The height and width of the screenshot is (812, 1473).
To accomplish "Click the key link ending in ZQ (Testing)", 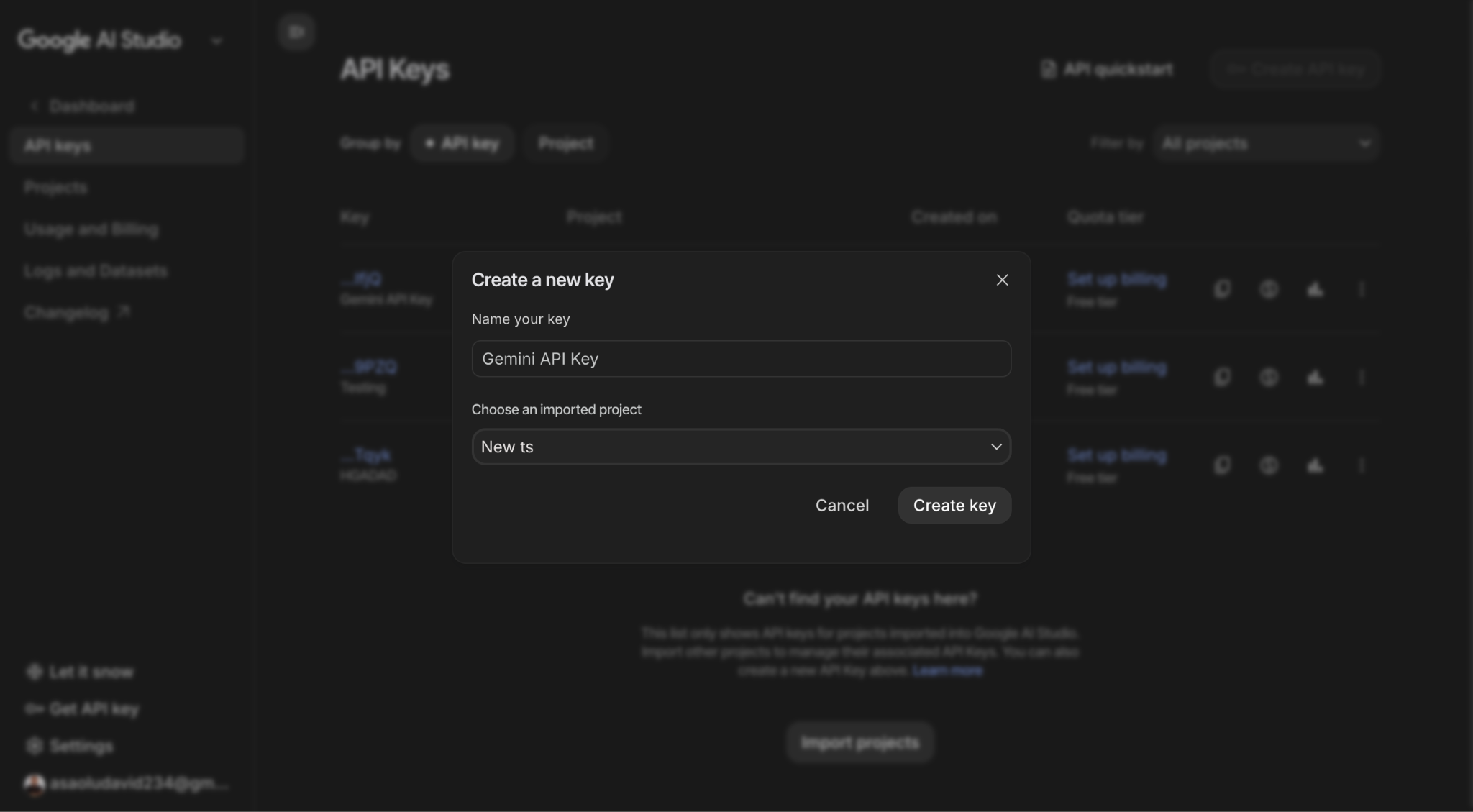I will (x=368, y=368).
